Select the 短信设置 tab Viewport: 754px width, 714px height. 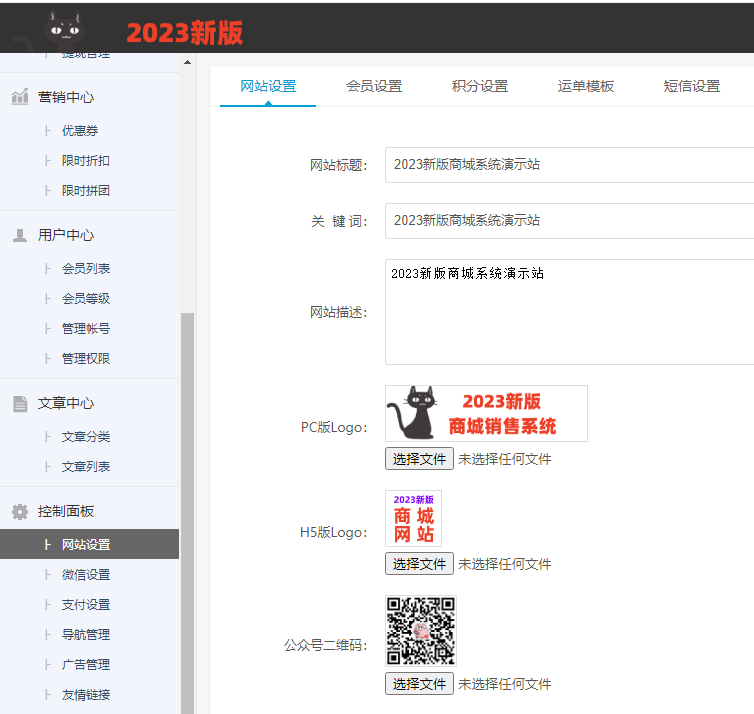click(691, 87)
